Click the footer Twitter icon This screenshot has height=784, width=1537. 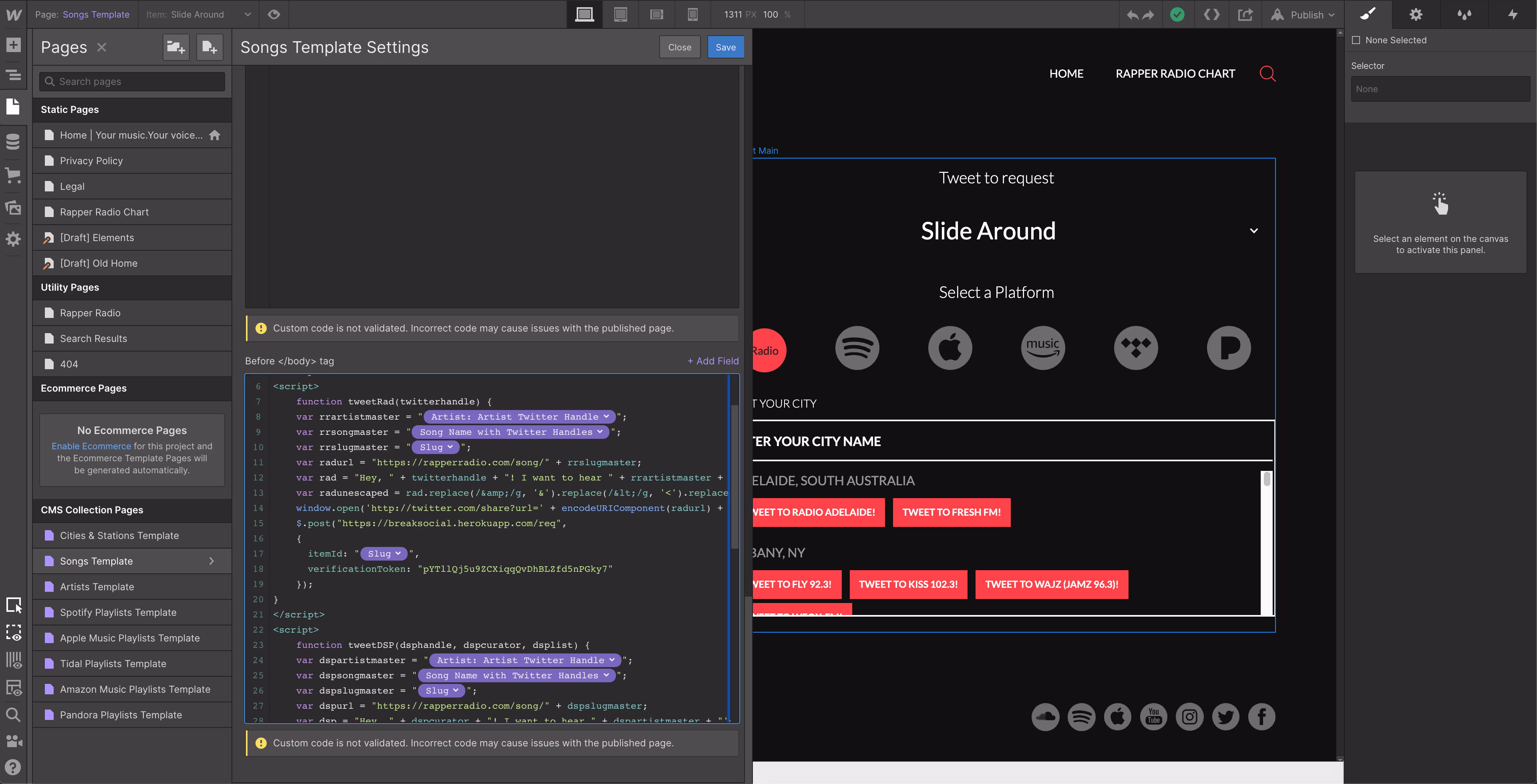[x=1225, y=717]
